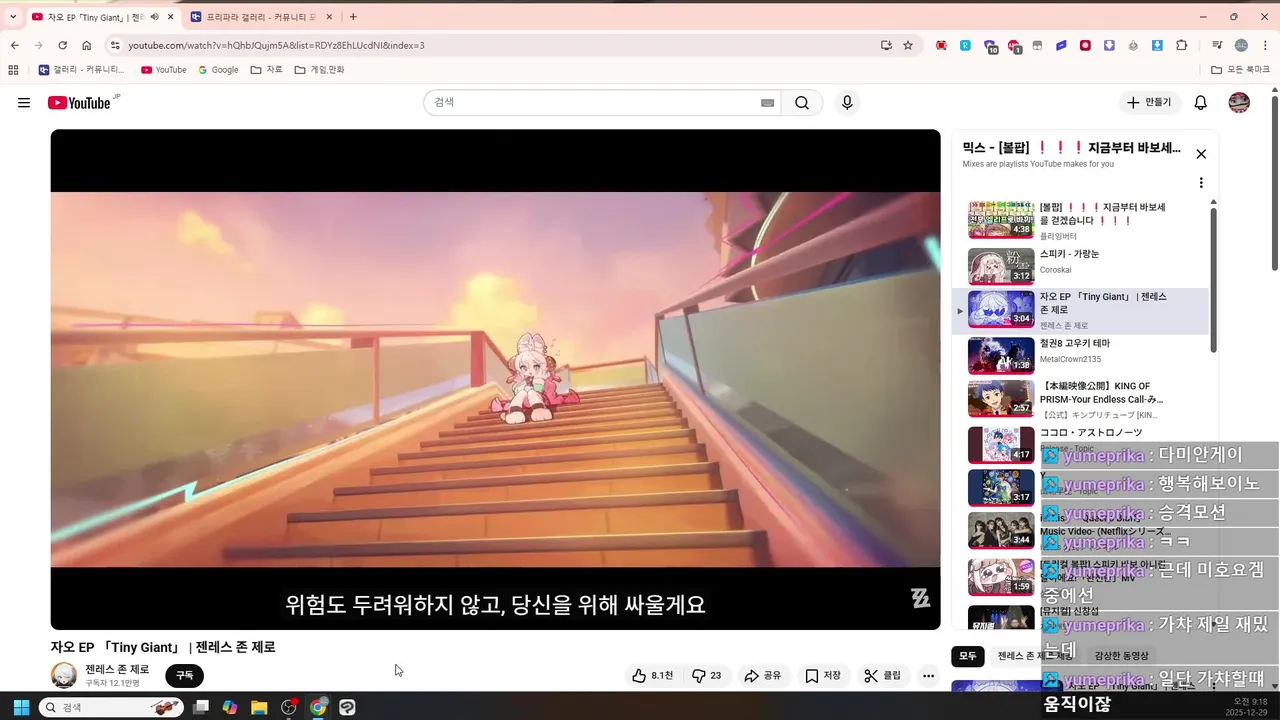This screenshot has height=720, width=1280.
Task: View site information icon in the address bar
Action: click(115, 45)
